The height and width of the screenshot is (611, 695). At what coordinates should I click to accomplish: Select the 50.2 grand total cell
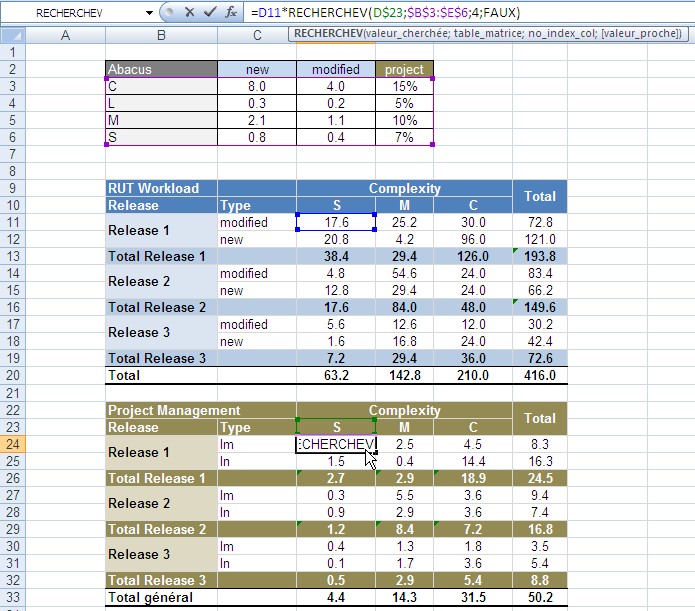point(540,597)
